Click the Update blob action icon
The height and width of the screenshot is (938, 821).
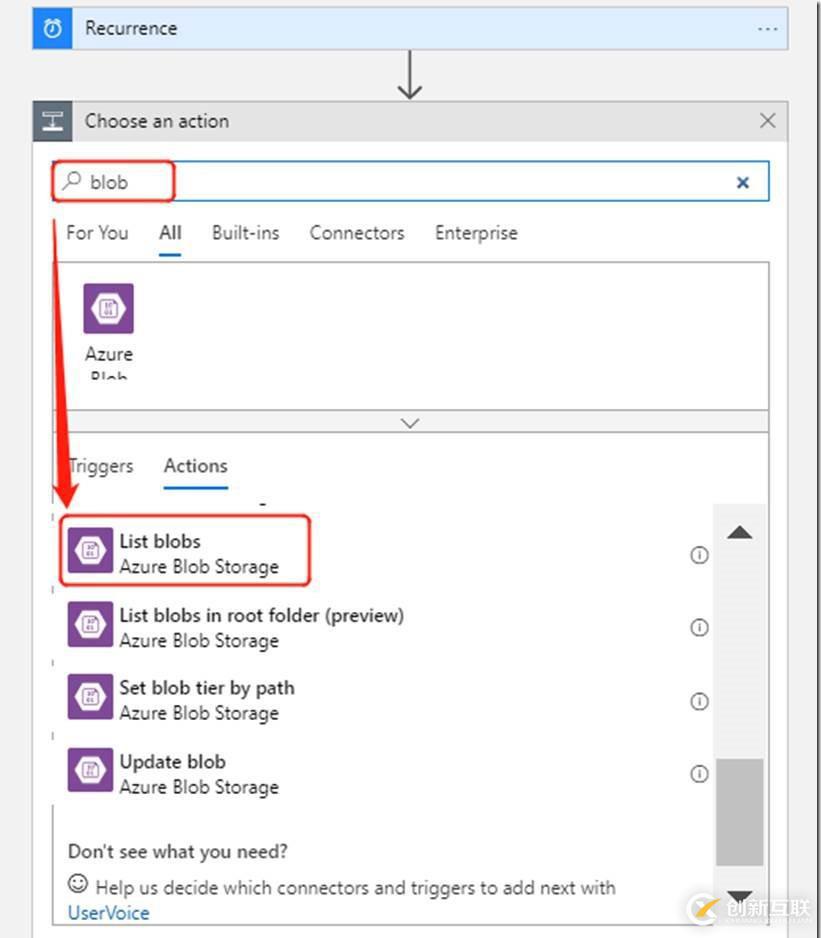click(x=90, y=770)
